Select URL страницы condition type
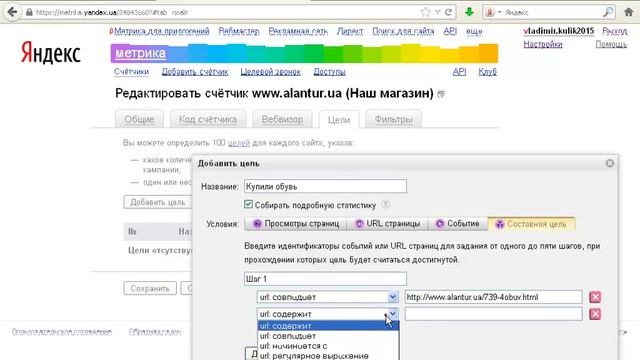Viewport: 640px width, 360px height. (x=387, y=224)
